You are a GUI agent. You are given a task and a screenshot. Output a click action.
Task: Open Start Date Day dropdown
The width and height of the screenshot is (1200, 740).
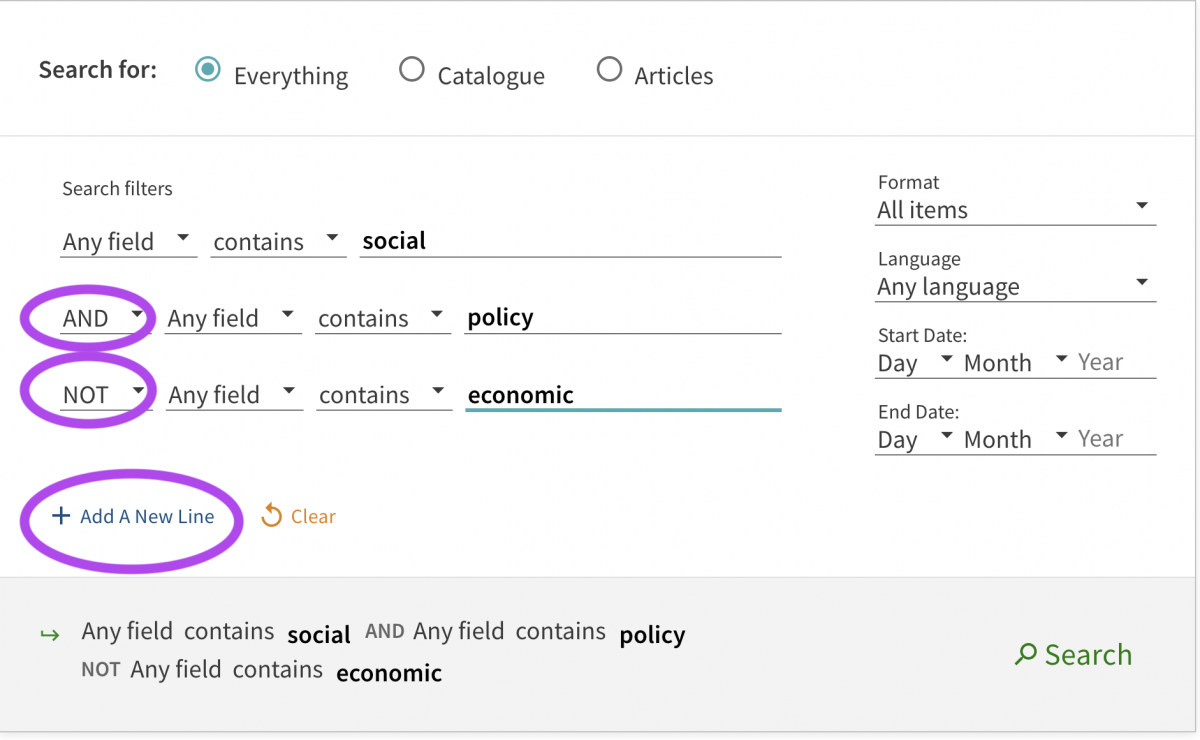915,363
